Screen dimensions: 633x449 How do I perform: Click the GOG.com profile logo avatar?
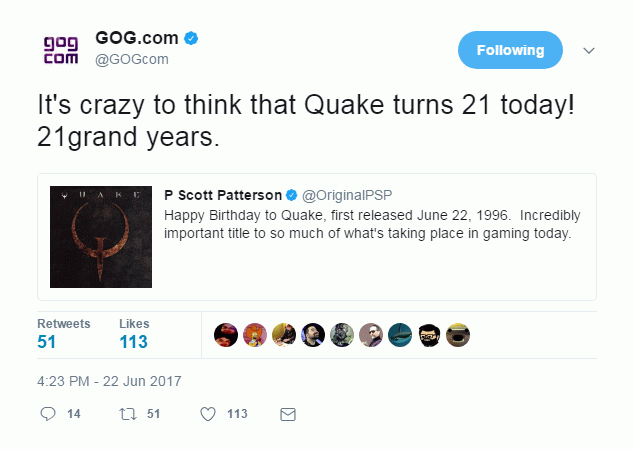[61, 50]
